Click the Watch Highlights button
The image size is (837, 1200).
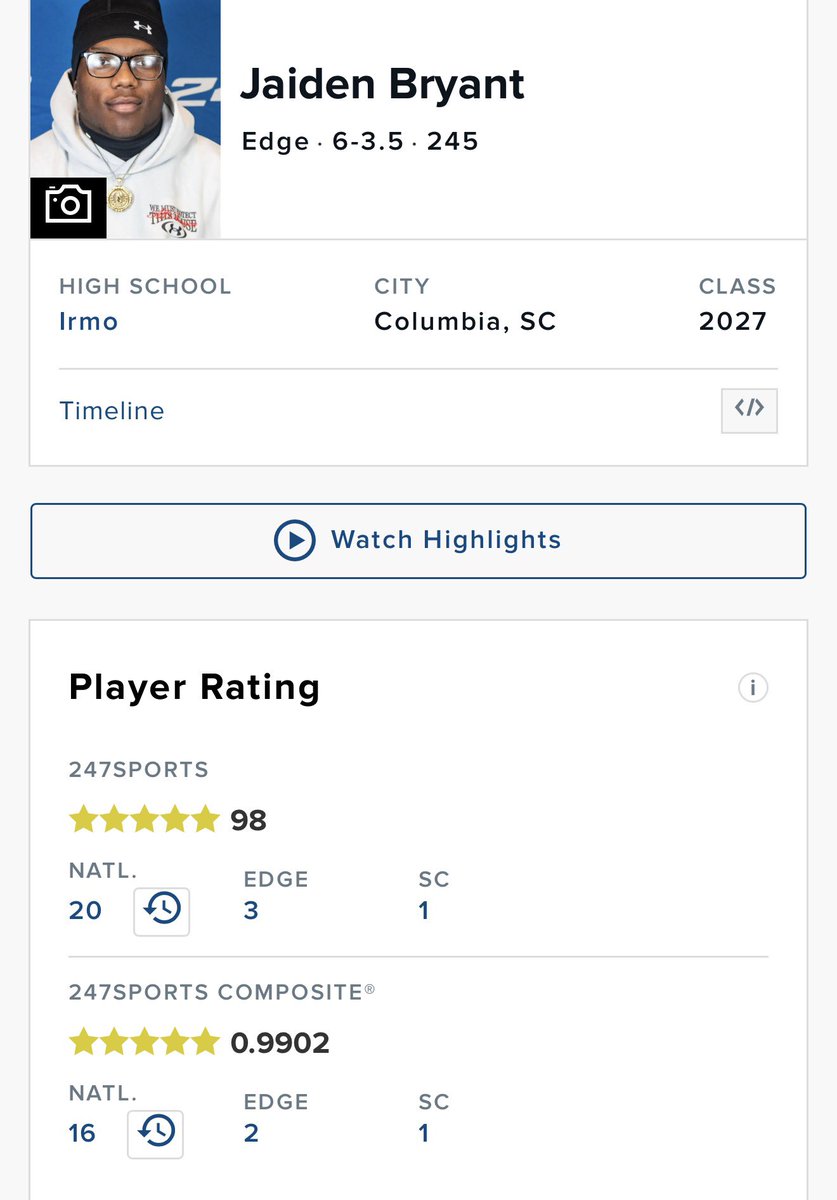(418, 541)
